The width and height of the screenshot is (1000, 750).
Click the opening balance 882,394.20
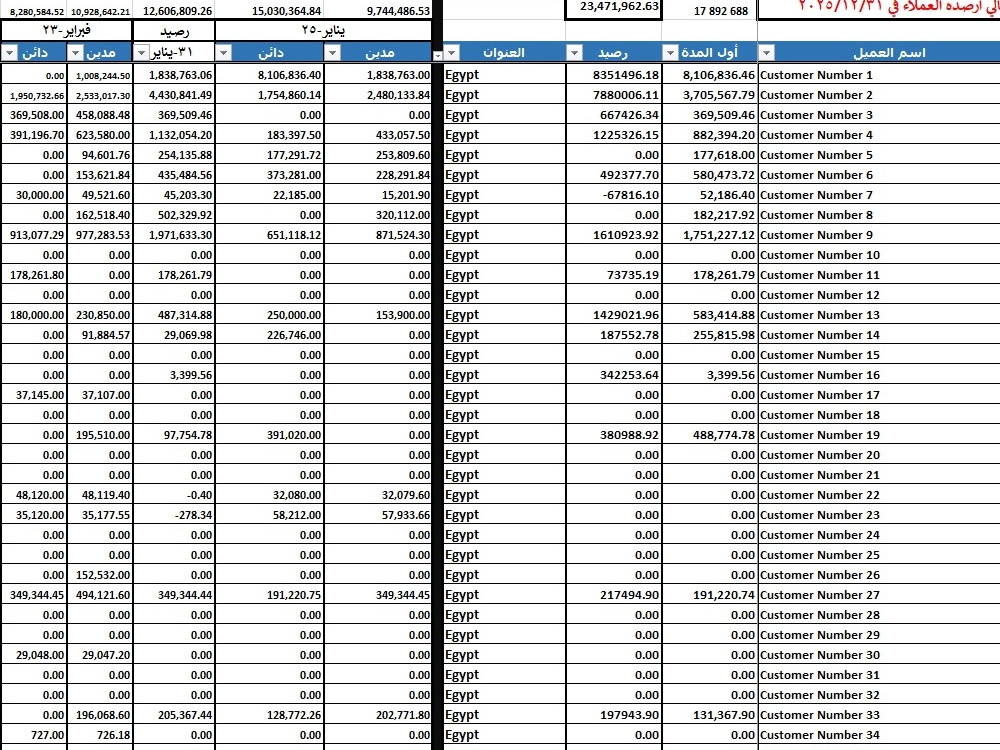[710, 135]
